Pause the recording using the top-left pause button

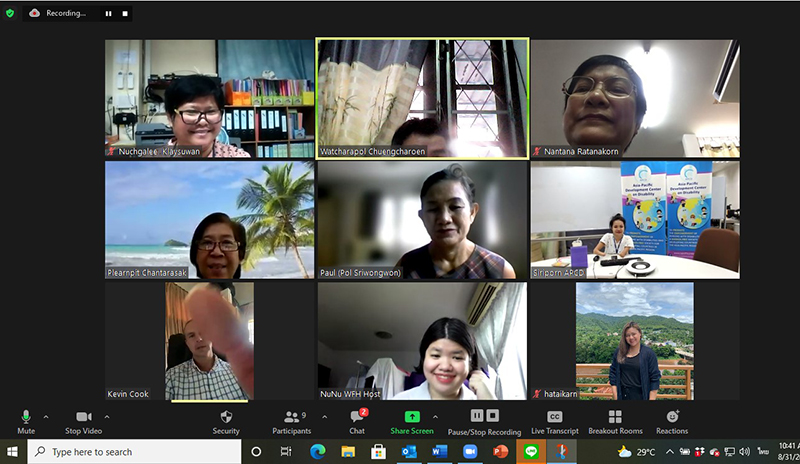pos(108,14)
